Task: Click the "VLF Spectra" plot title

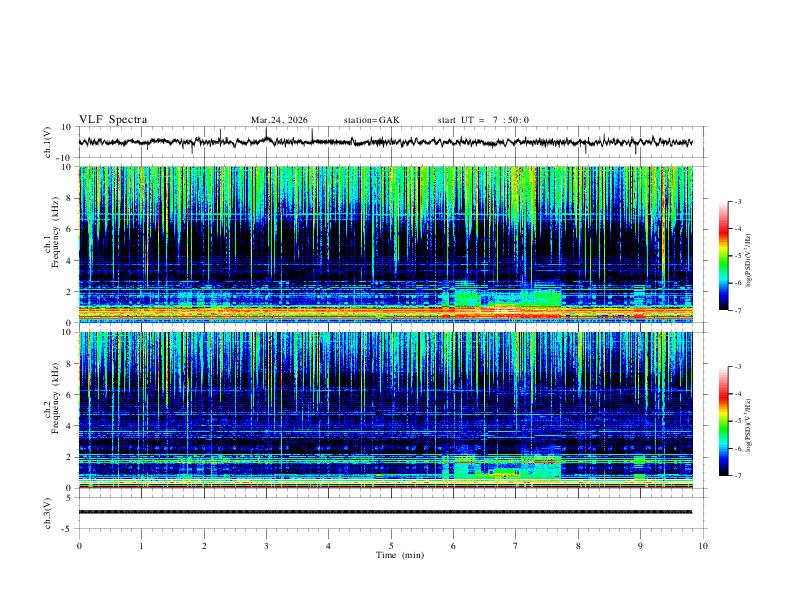Action: click(113, 120)
